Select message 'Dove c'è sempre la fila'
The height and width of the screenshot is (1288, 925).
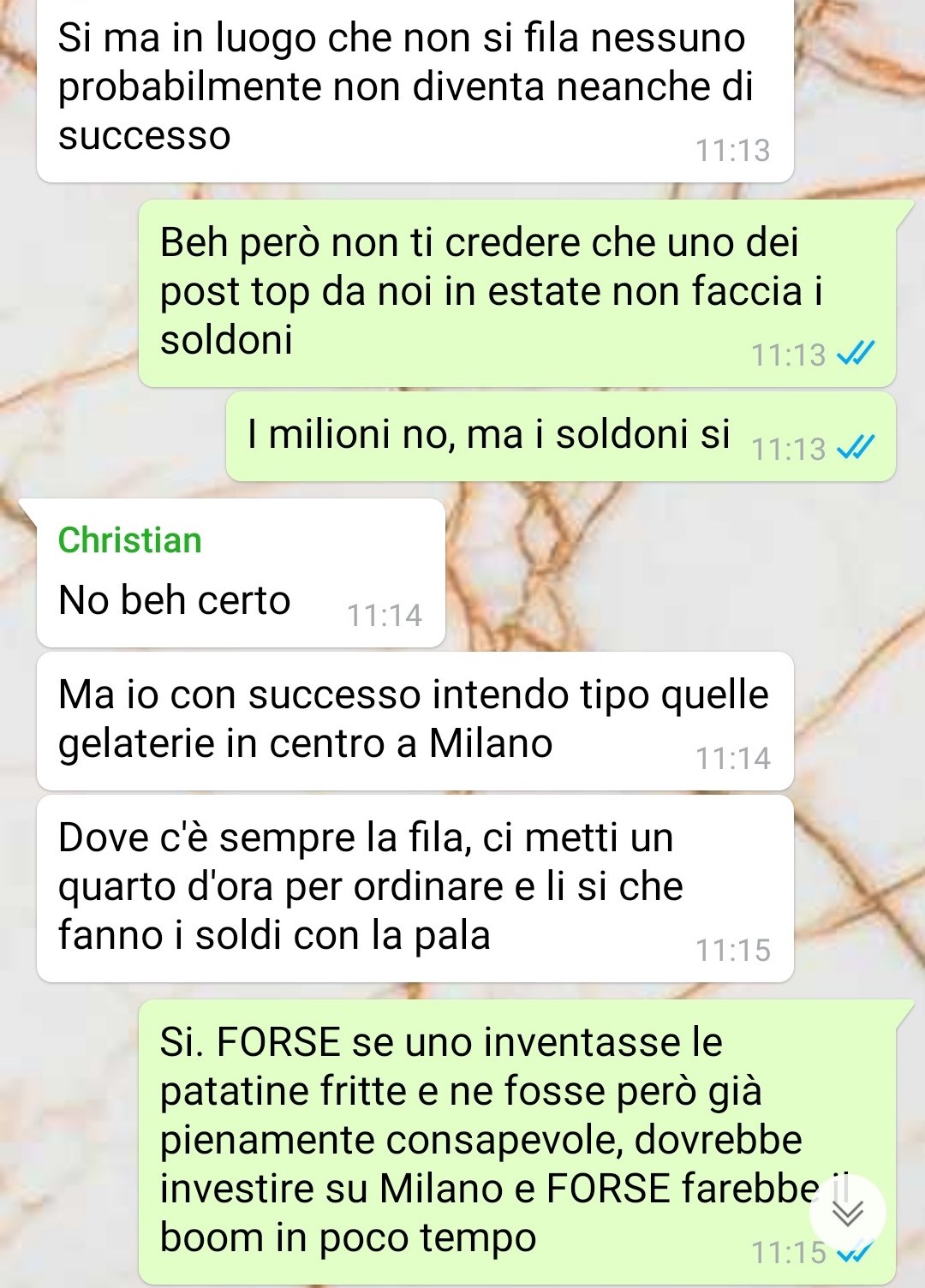point(415,888)
